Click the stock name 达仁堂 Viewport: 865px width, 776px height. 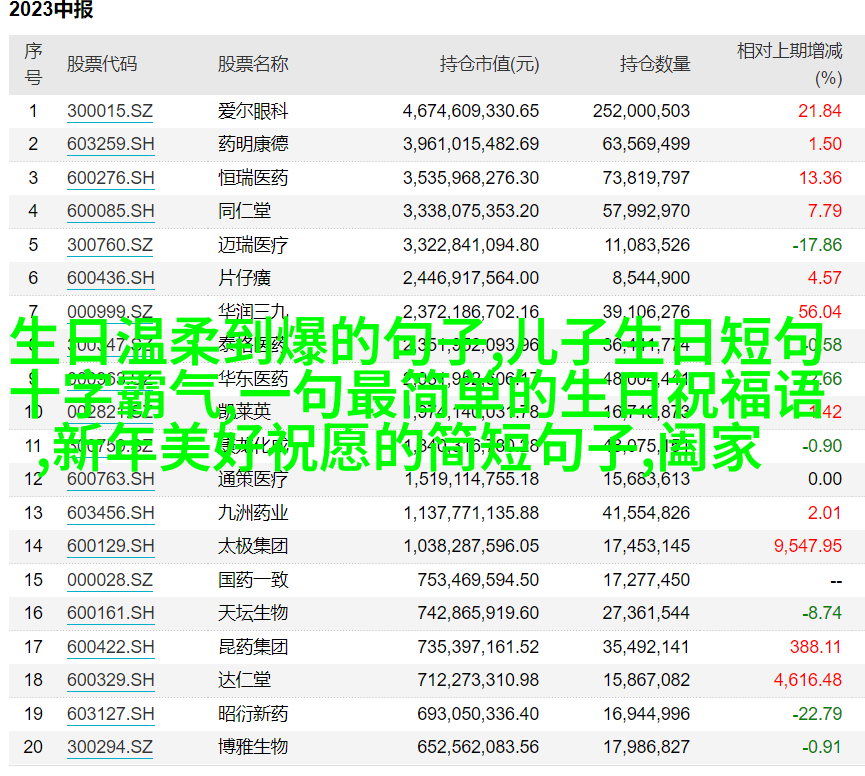(x=244, y=680)
